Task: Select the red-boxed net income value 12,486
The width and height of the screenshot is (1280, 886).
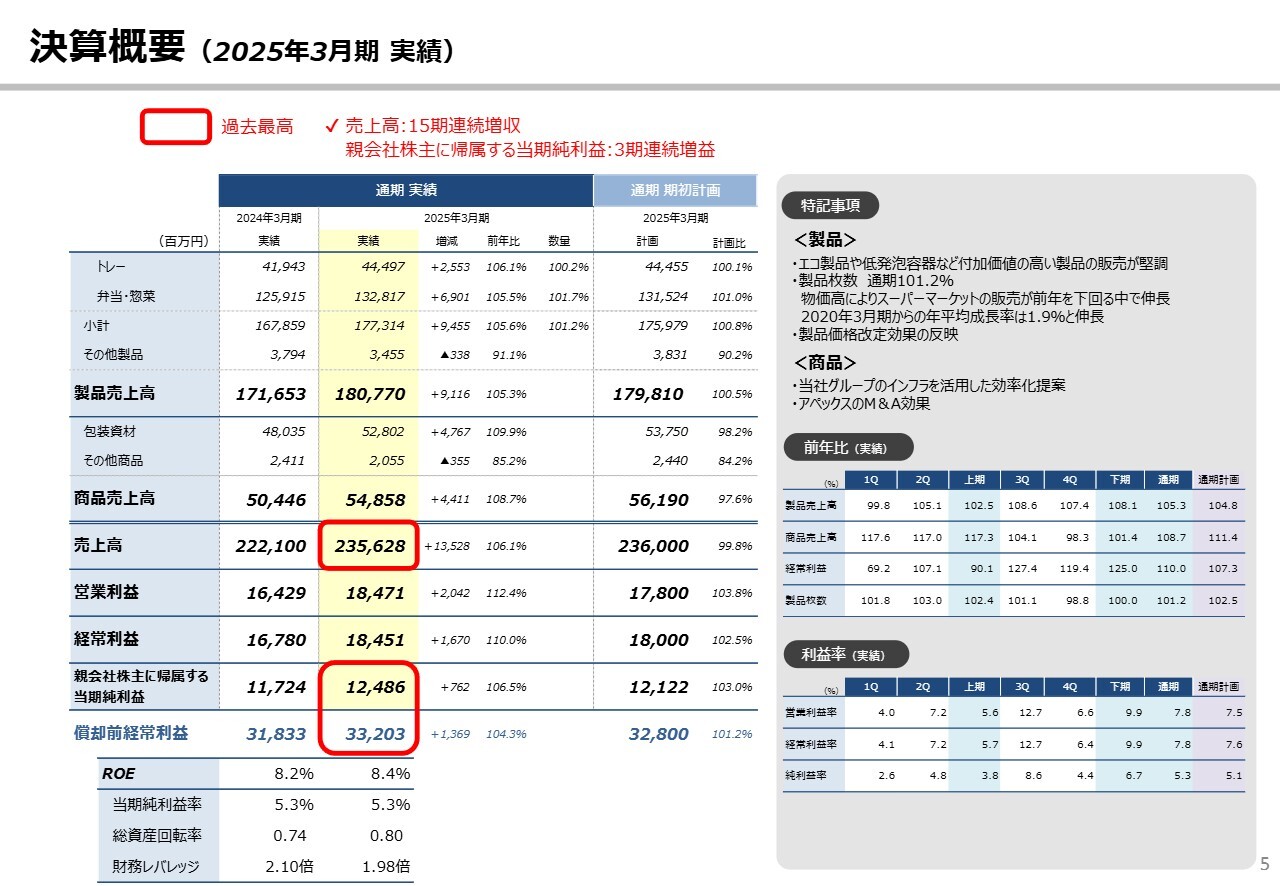Action: tap(368, 687)
